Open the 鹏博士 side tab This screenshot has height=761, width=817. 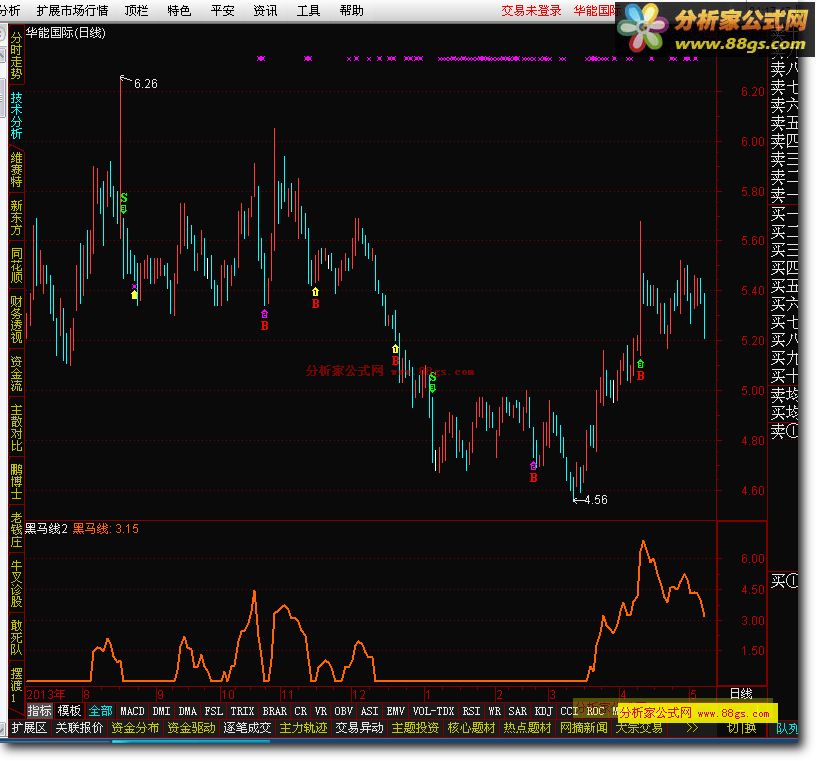[x=16, y=482]
